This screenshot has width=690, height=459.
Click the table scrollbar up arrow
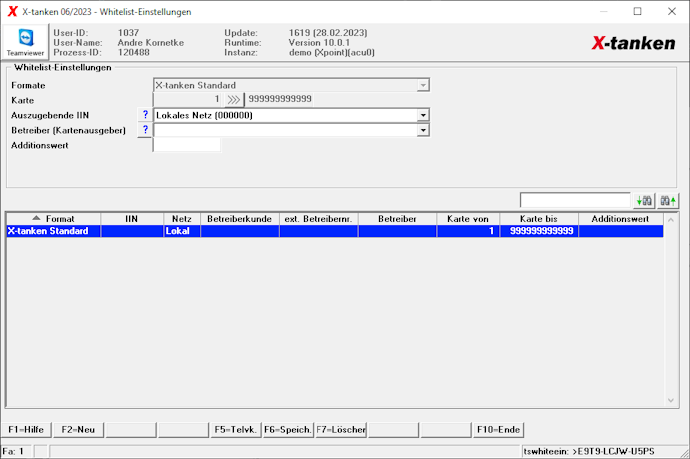tap(671, 220)
